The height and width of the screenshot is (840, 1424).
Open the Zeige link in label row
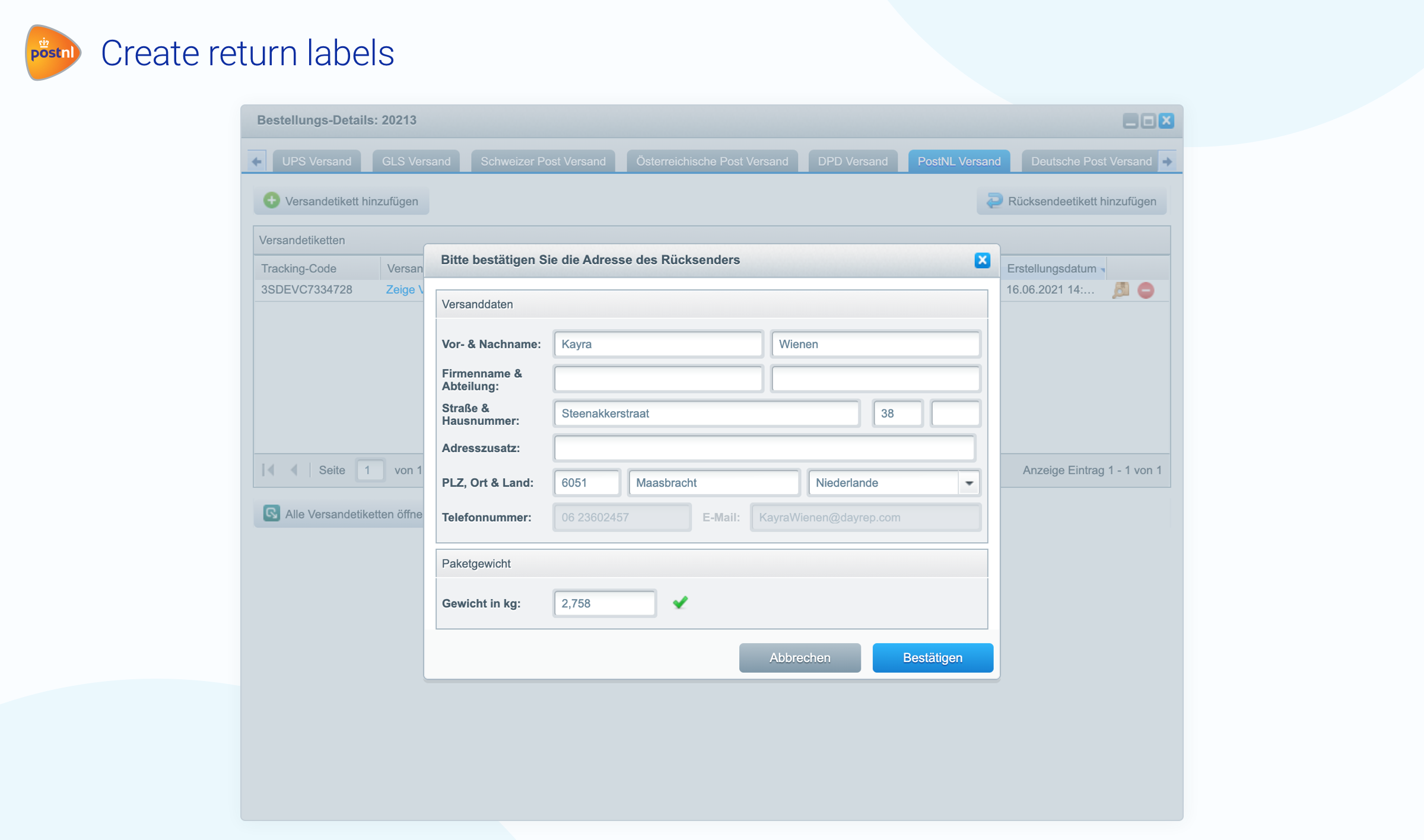tap(404, 289)
